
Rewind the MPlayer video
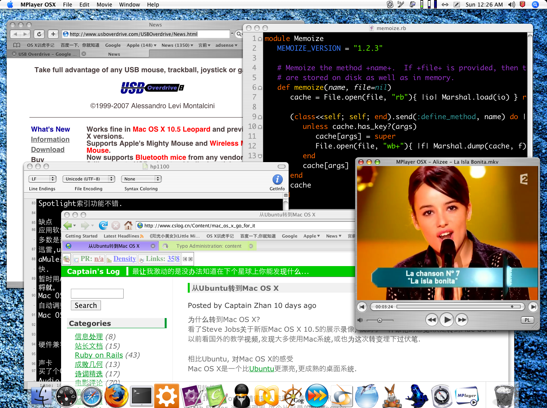(432, 319)
